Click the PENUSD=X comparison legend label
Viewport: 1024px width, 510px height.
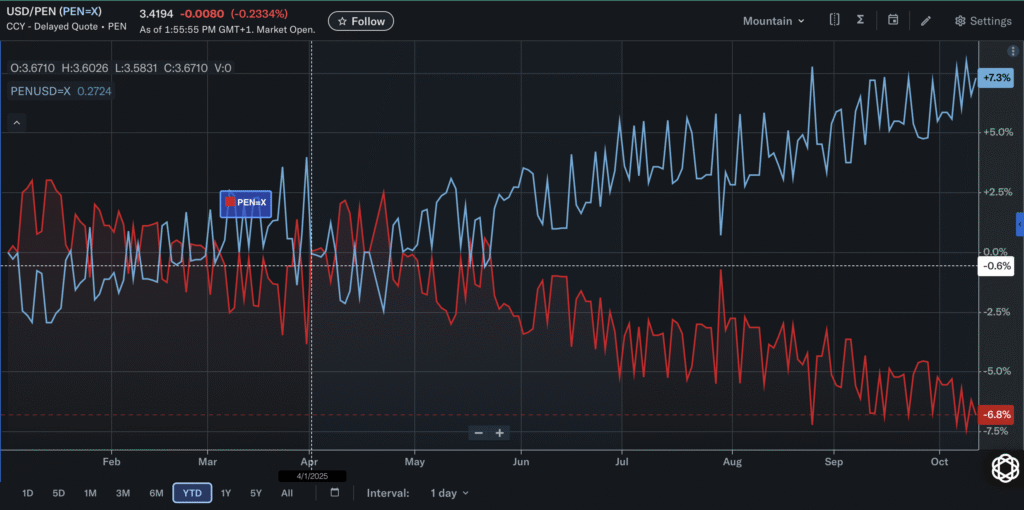[40, 91]
